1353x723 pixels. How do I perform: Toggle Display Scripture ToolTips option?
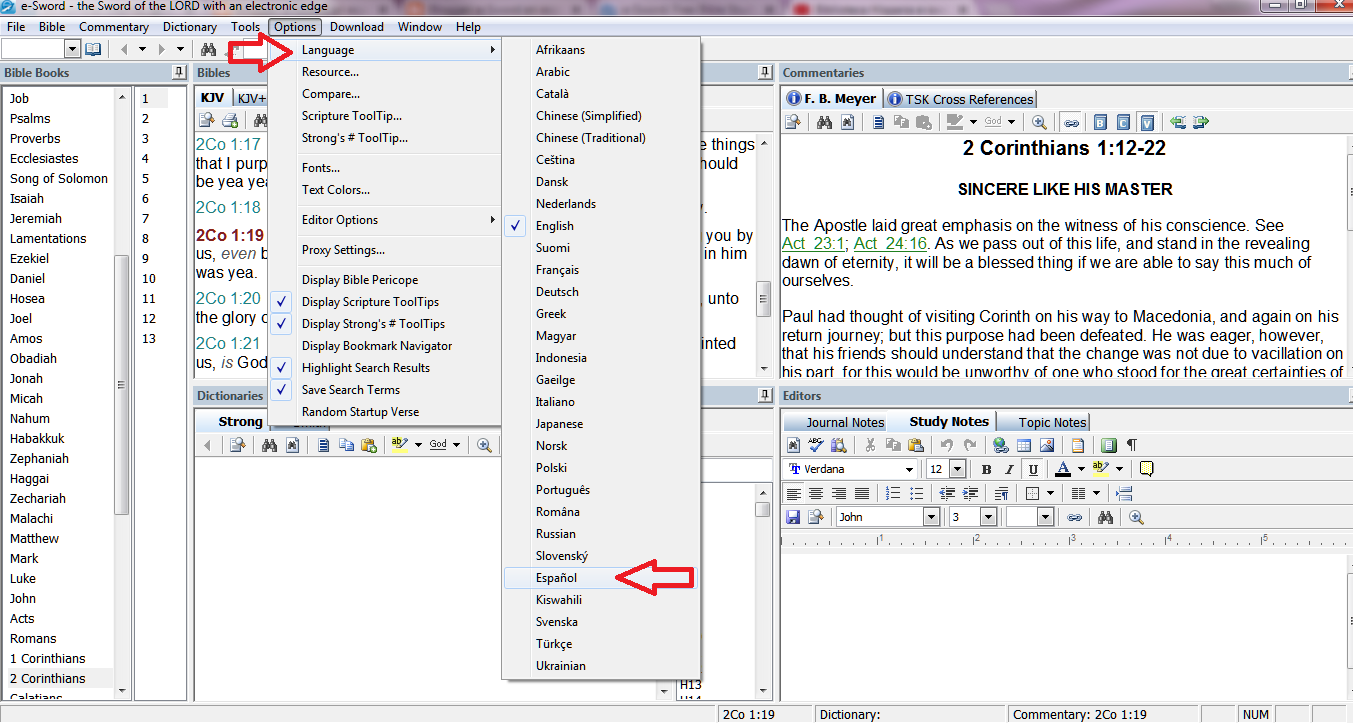point(370,302)
